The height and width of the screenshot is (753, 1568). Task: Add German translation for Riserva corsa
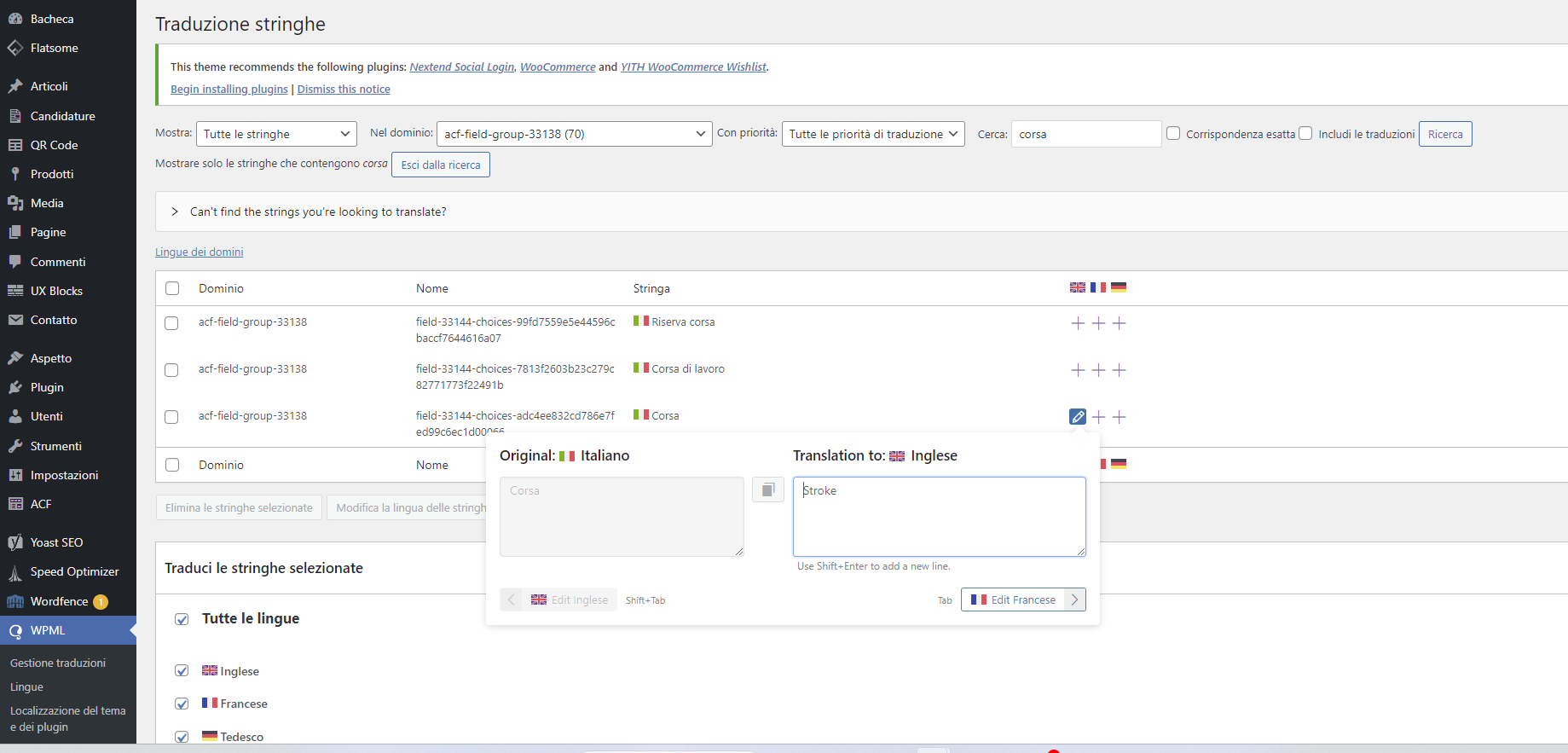tap(1120, 323)
